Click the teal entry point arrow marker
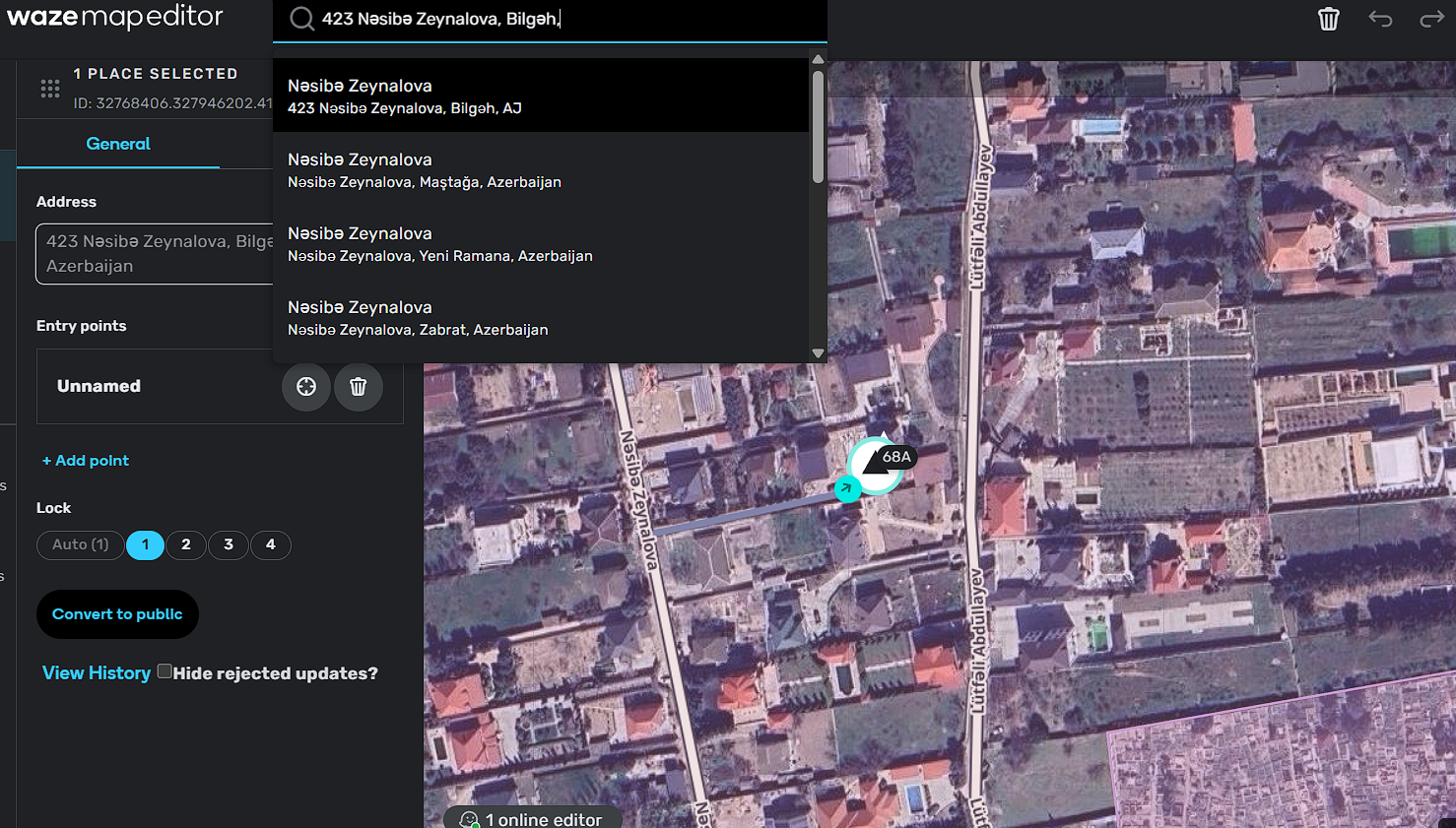This screenshot has width=1456, height=828. click(x=846, y=488)
